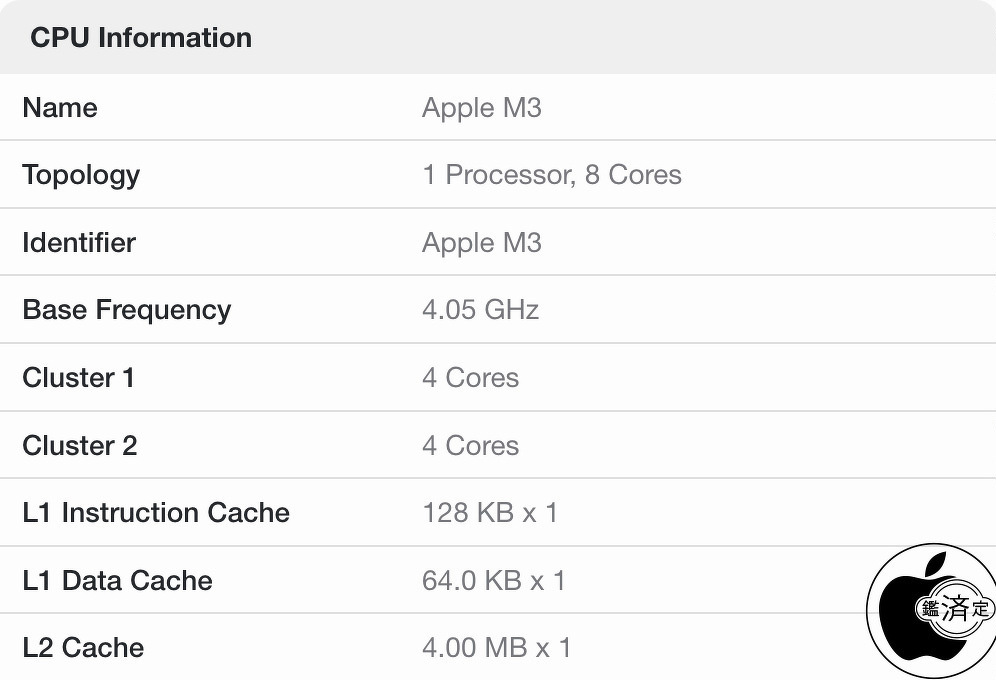
Task: Select the Topology row label
Action: (x=81, y=175)
